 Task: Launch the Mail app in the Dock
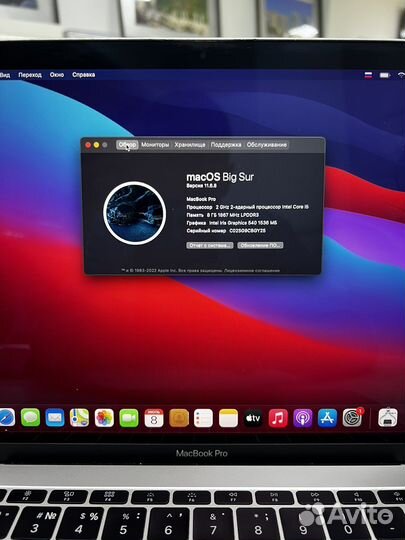click(55, 417)
